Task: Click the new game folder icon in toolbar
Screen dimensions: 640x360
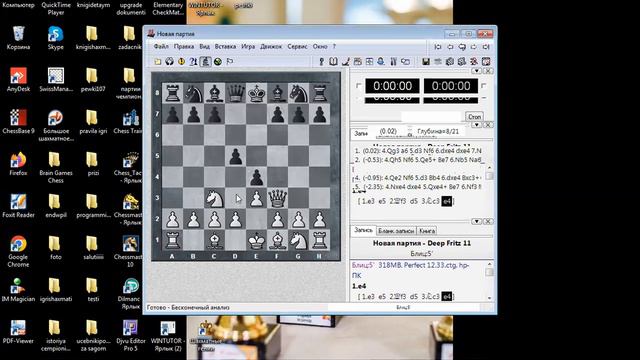Action: point(158,62)
